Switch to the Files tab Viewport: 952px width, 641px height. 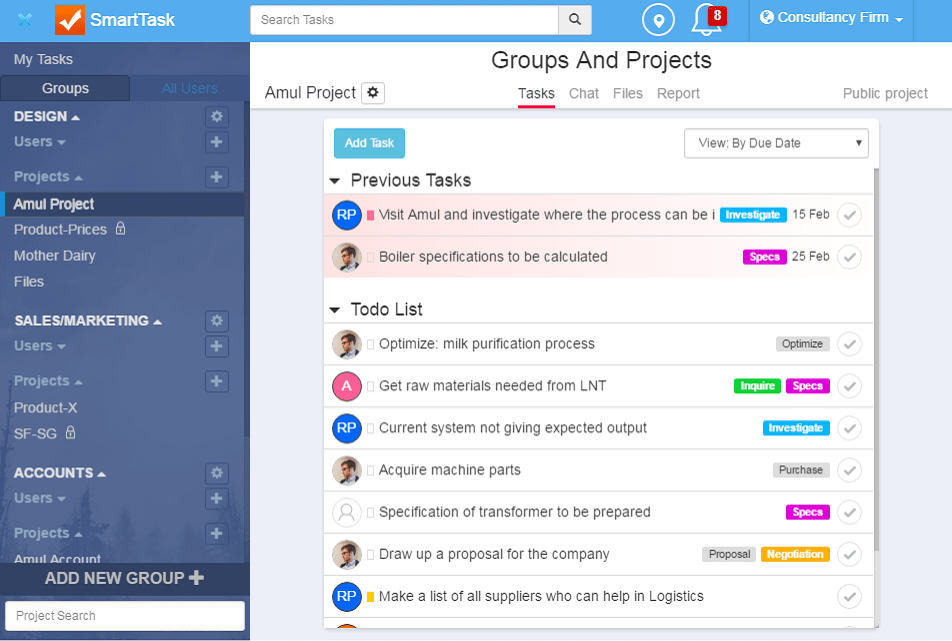[x=627, y=93]
